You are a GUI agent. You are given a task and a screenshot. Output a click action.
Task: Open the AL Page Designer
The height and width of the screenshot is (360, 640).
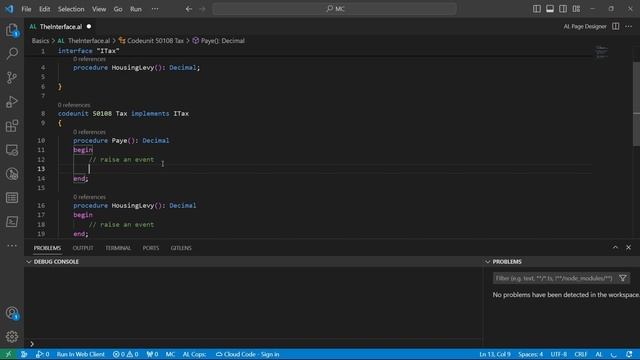(585, 27)
